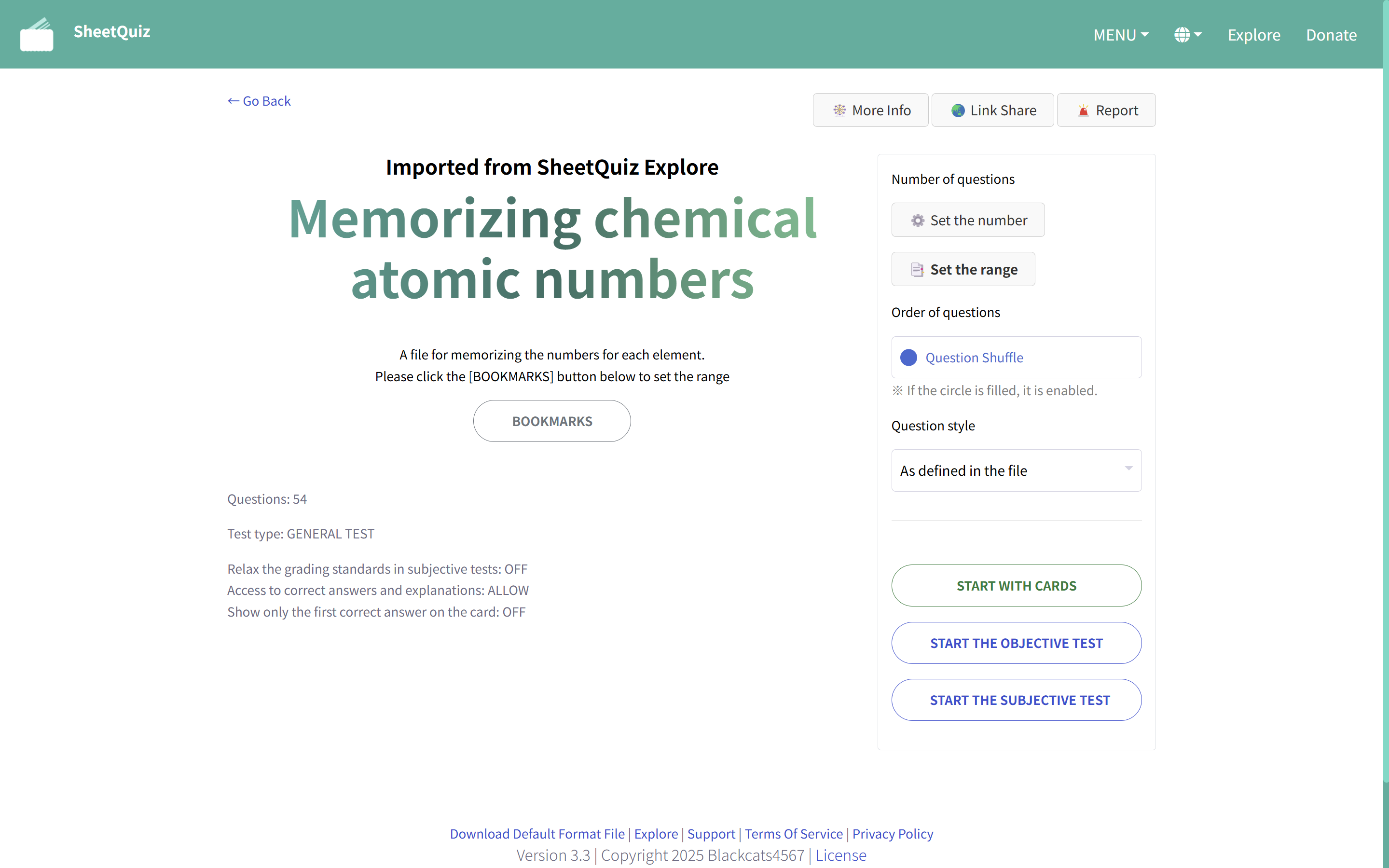Click the Go Back arrow
The height and width of the screenshot is (868, 1389).
pyautogui.click(x=233, y=101)
